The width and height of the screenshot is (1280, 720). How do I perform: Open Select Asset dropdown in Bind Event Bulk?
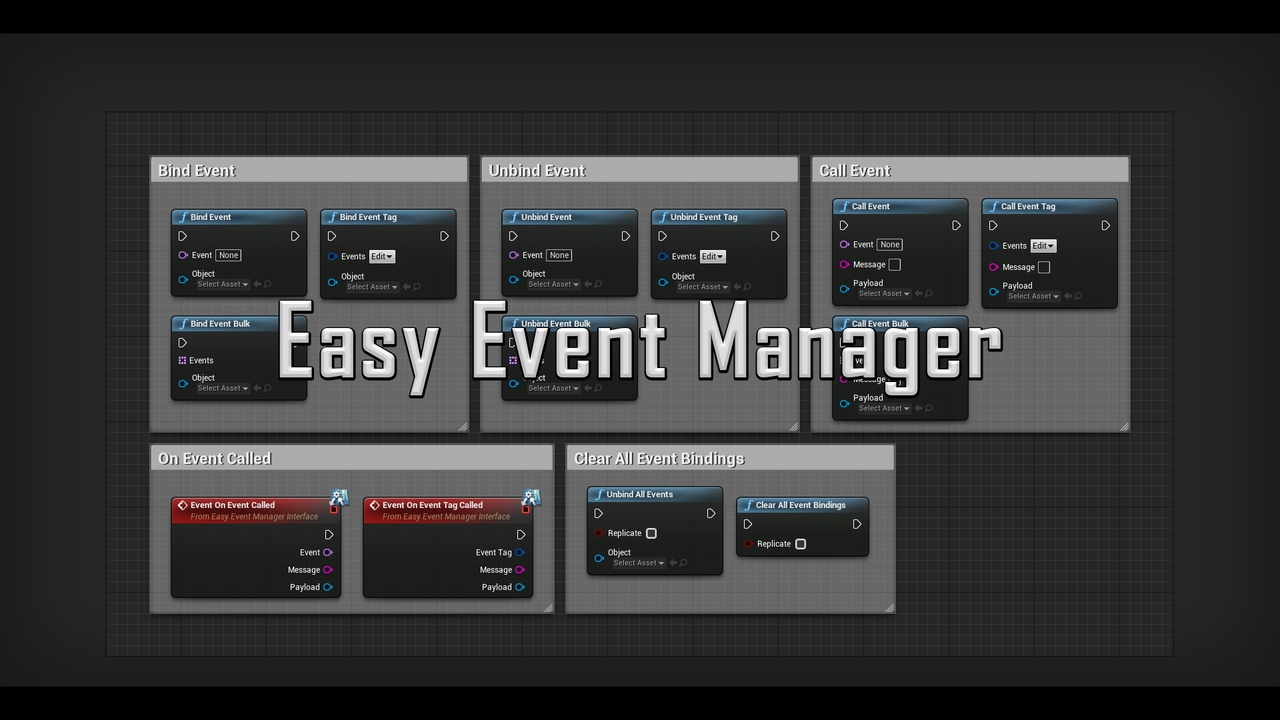222,388
